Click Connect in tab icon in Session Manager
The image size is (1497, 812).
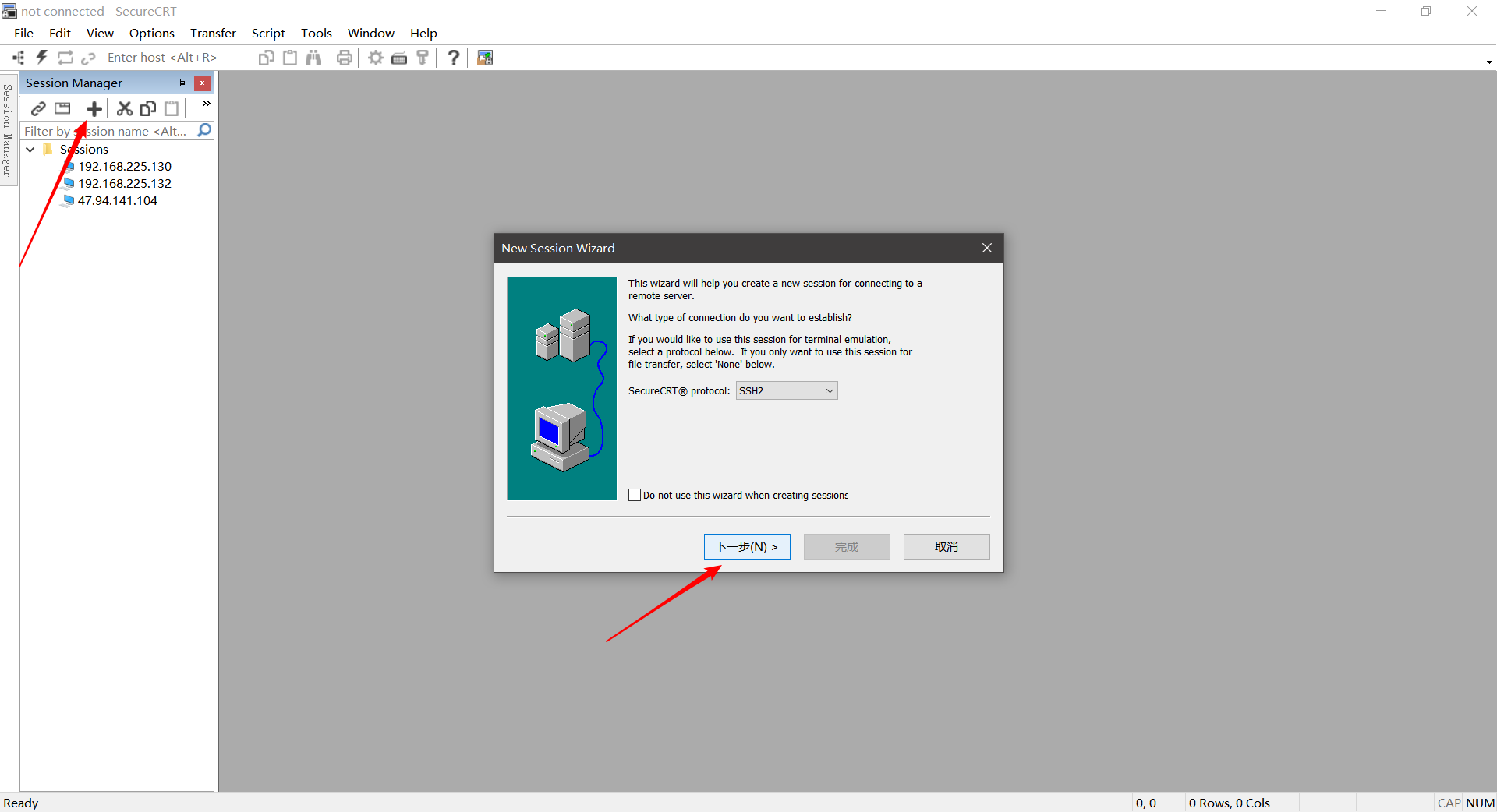point(62,108)
